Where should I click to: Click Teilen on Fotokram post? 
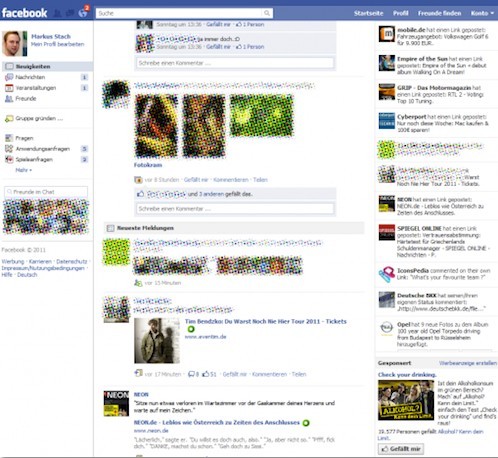coord(260,180)
